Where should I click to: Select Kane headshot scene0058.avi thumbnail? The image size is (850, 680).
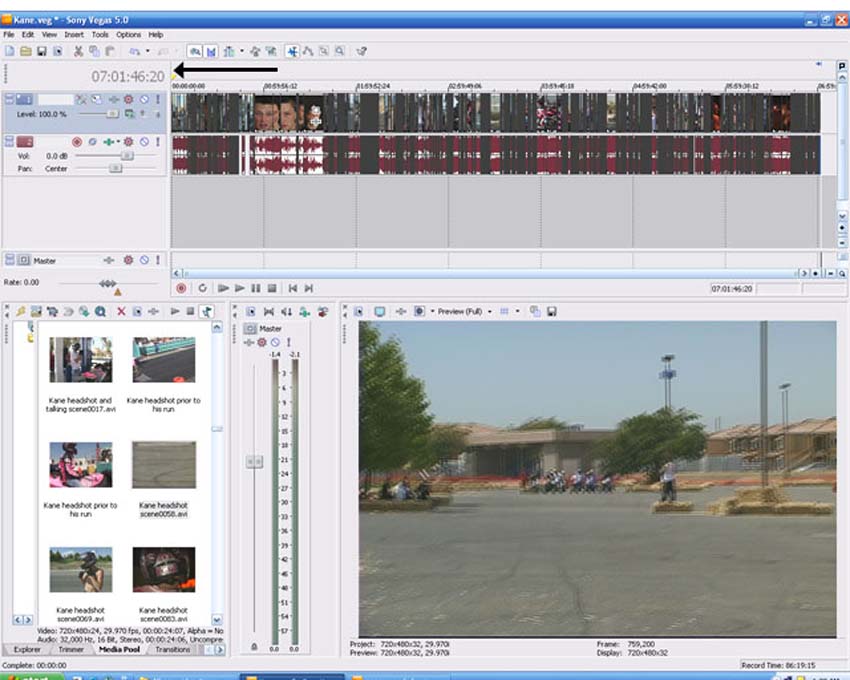point(164,465)
